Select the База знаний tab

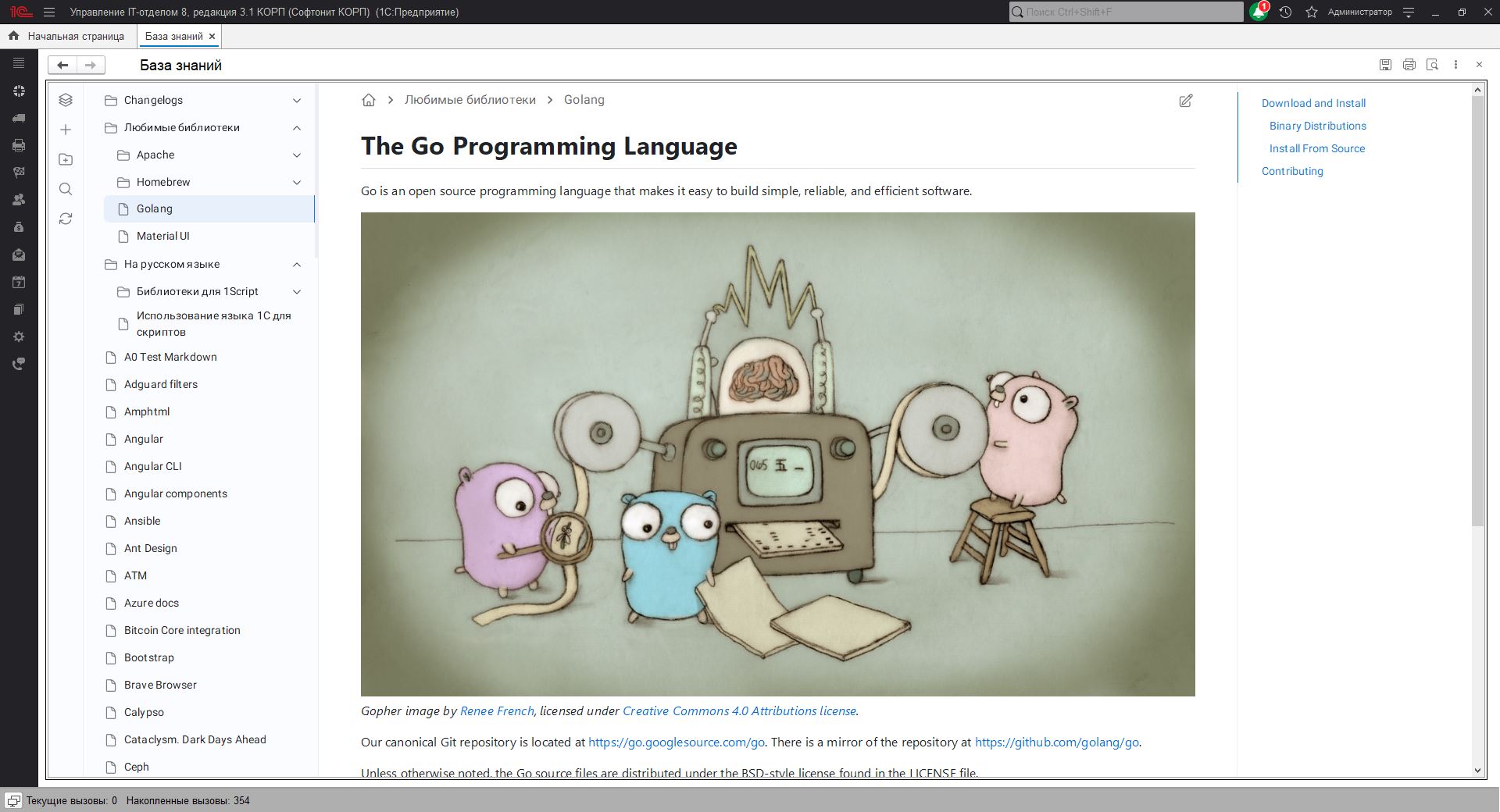pos(173,36)
